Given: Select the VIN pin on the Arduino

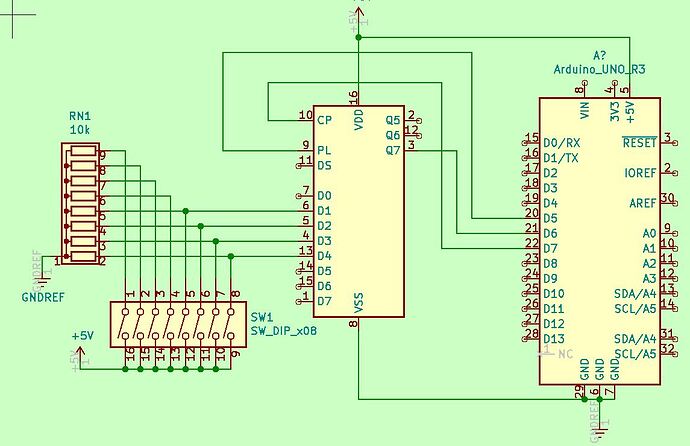Looking at the screenshot, I should click(x=585, y=110).
